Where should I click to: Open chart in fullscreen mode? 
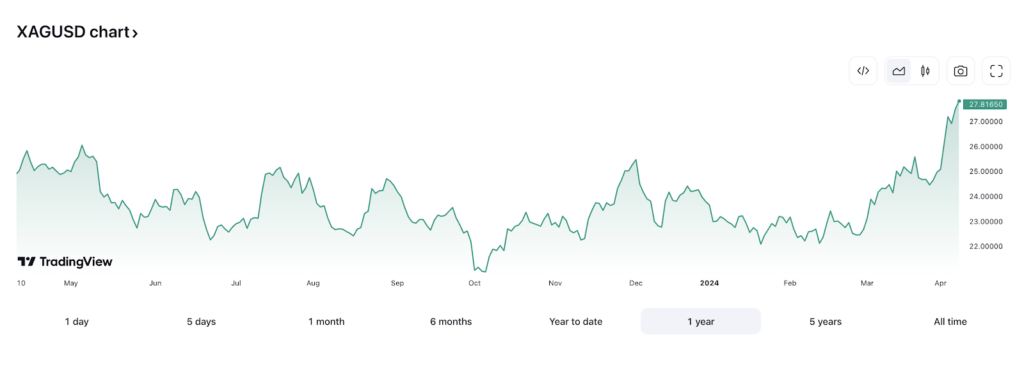[x=996, y=71]
